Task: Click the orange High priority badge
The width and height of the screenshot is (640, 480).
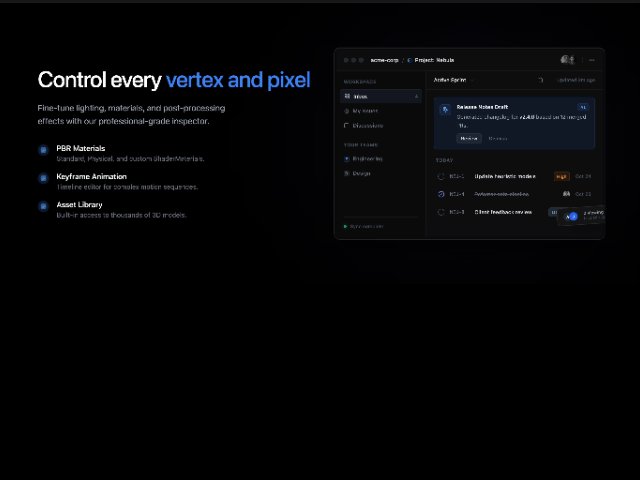Action: point(561,176)
